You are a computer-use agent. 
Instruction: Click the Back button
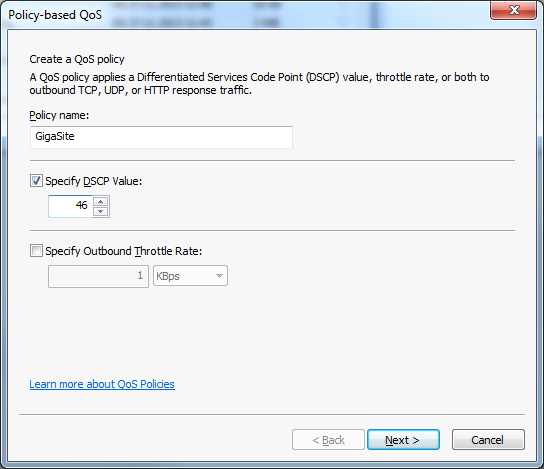tap(328, 440)
